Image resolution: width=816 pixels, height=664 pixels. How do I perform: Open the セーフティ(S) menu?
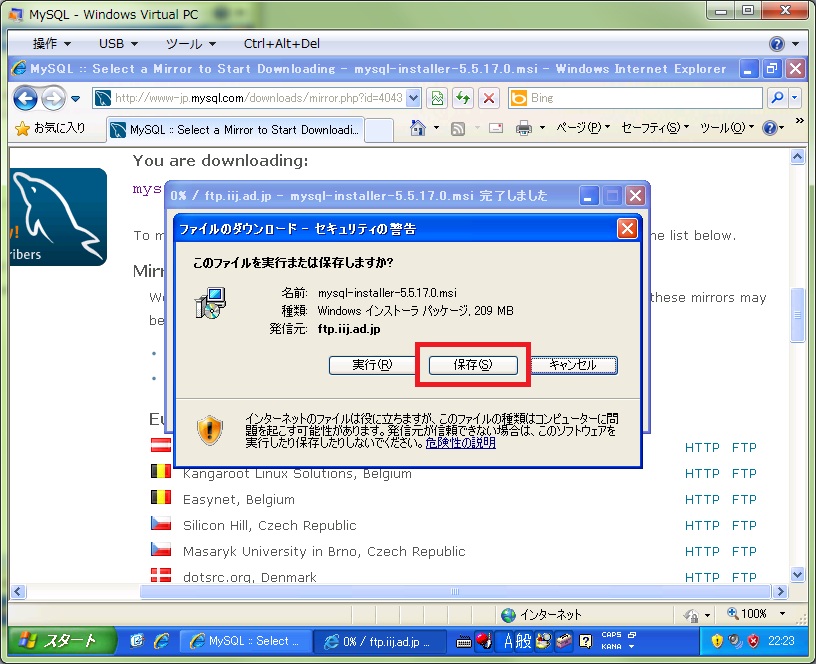(x=655, y=127)
